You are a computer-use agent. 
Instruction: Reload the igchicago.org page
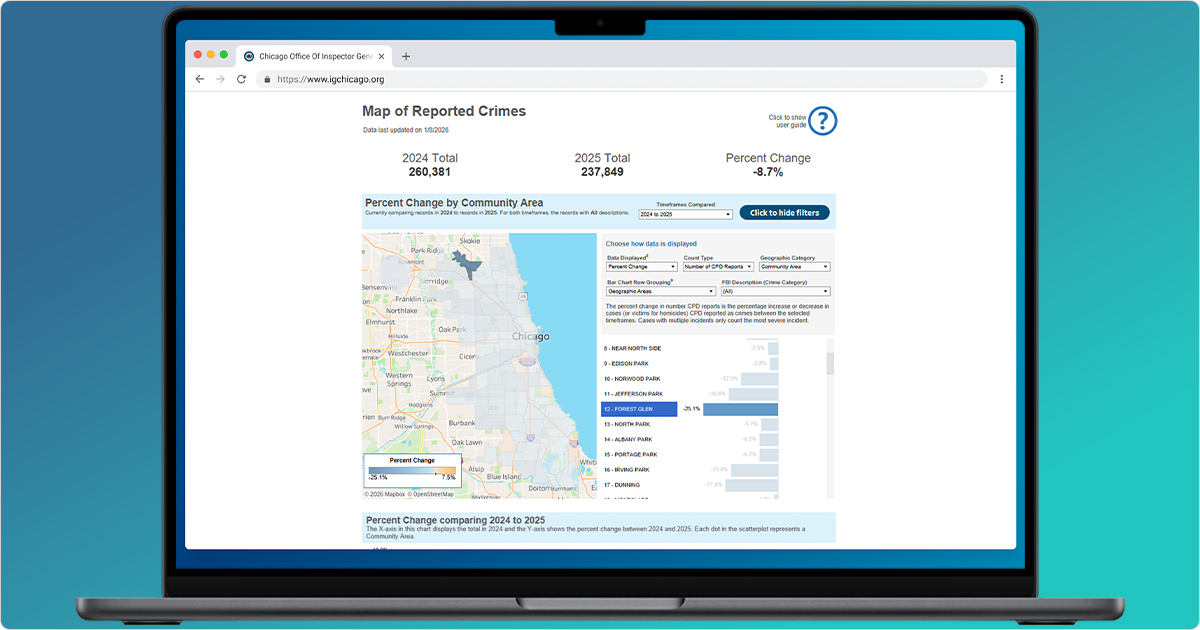click(x=241, y=78)
